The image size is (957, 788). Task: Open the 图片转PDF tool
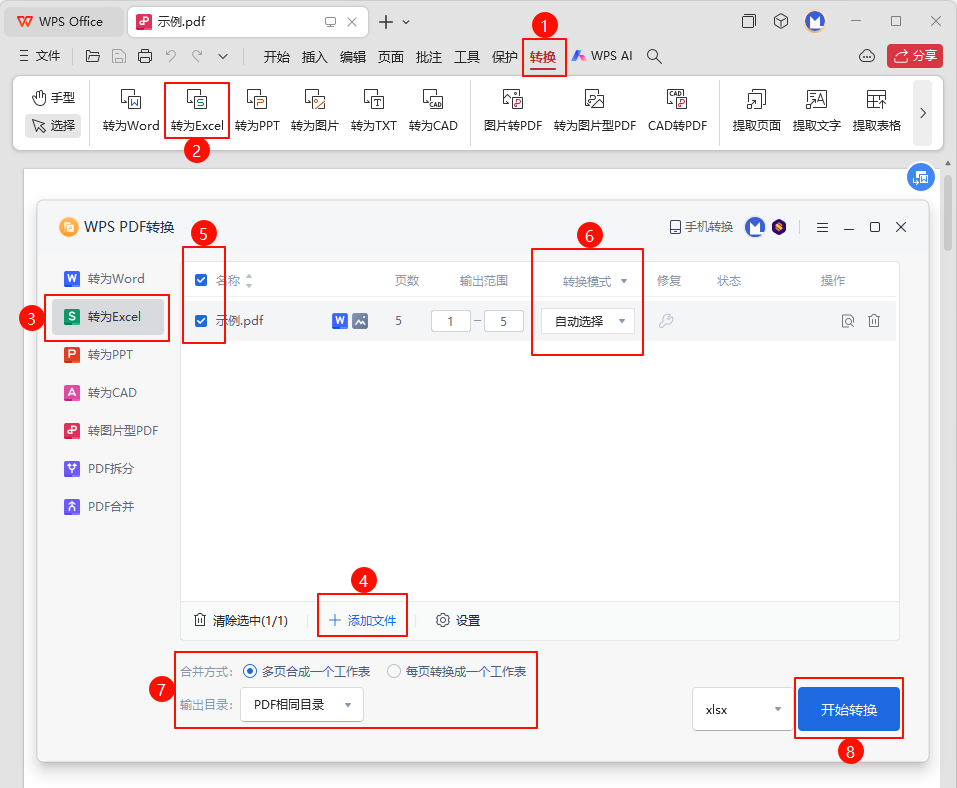click(513, 110)
